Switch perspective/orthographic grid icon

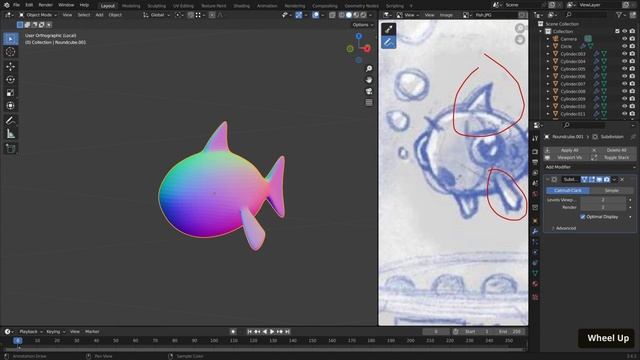coord(369,102)
